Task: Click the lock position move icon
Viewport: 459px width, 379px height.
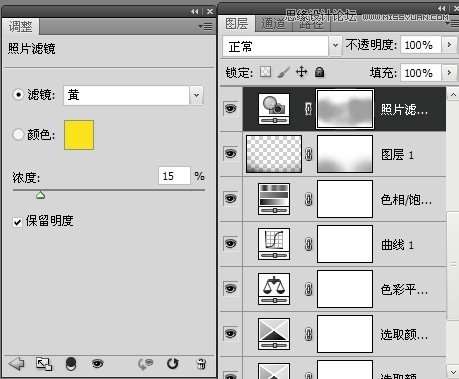Action: 302,72
